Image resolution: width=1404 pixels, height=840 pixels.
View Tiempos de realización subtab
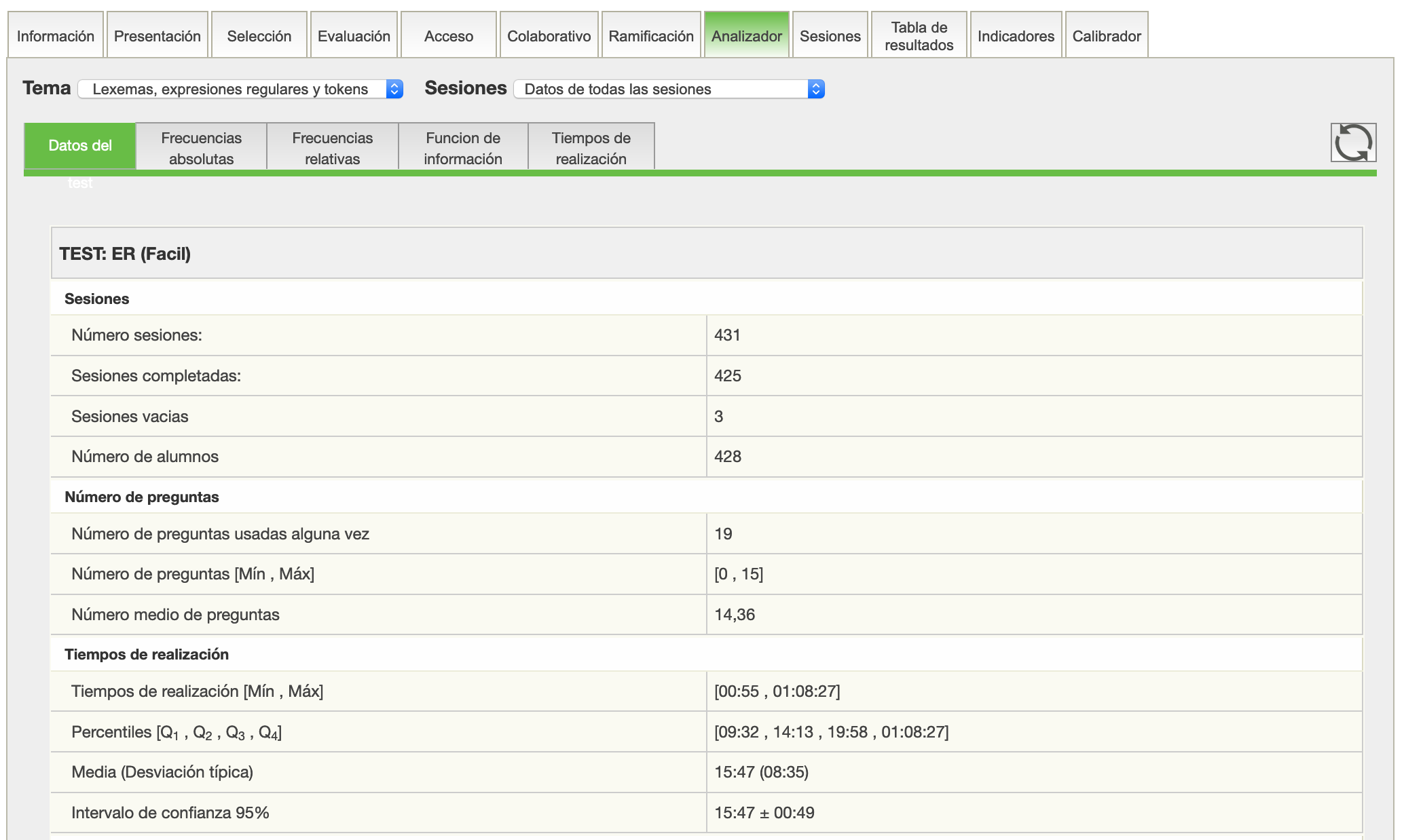tap(591, 148)
